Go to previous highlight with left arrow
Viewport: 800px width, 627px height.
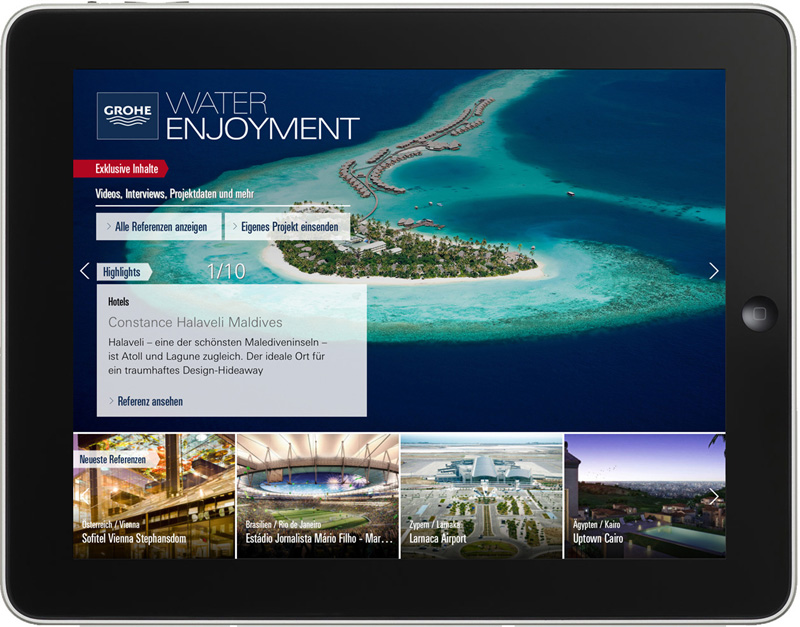84,271
